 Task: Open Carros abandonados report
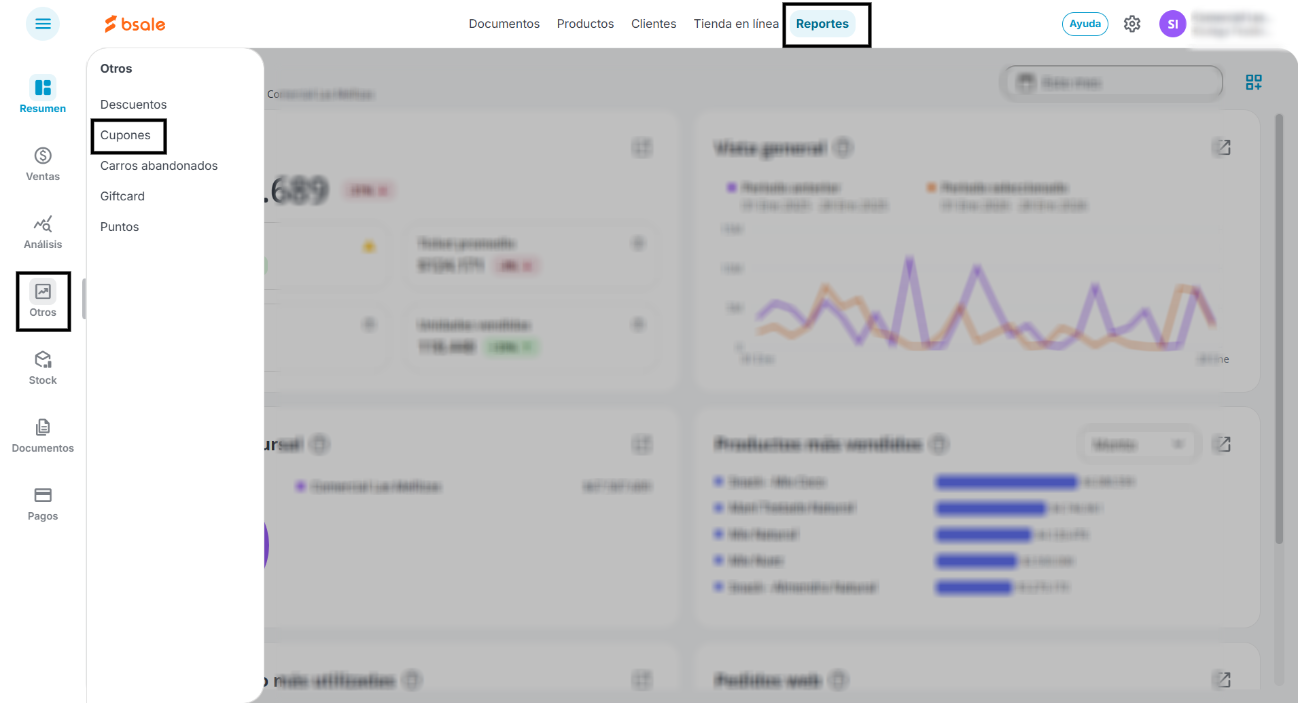tap(159, 166)
